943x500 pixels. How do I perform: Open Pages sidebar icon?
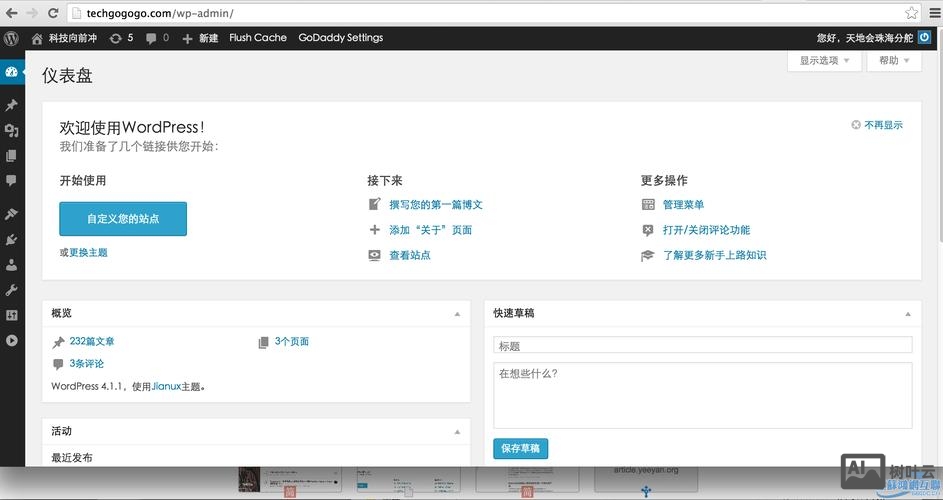pyautogui.click(x=11, y=156)
